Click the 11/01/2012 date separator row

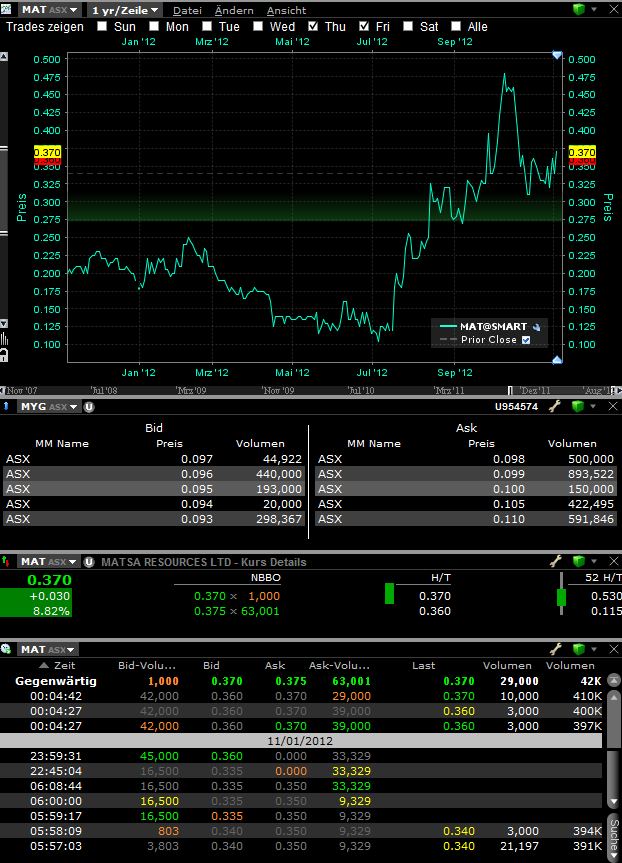point(301,741)
